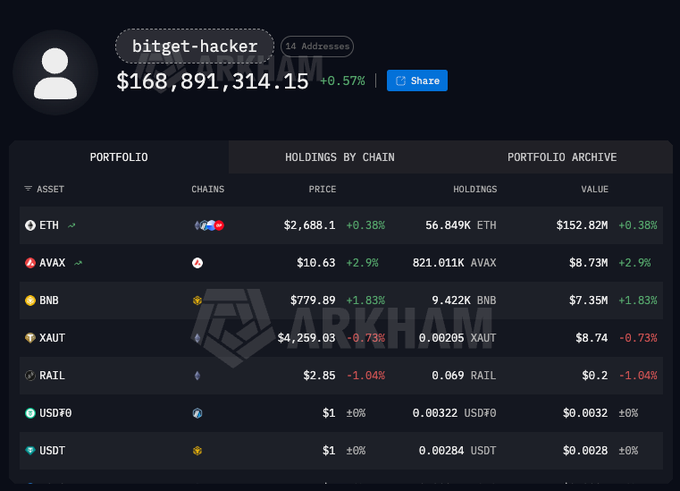
Task: Click the $152.82M ETH value
Action: (582, 225)
